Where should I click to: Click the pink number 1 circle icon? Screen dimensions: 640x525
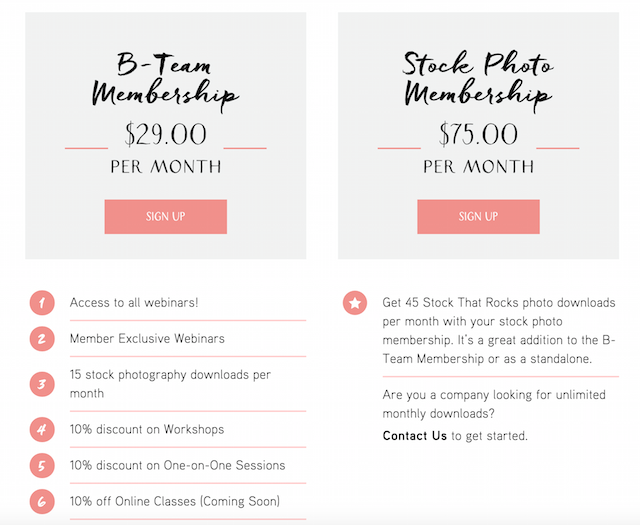pyautogui.click(x=42, y=303)
